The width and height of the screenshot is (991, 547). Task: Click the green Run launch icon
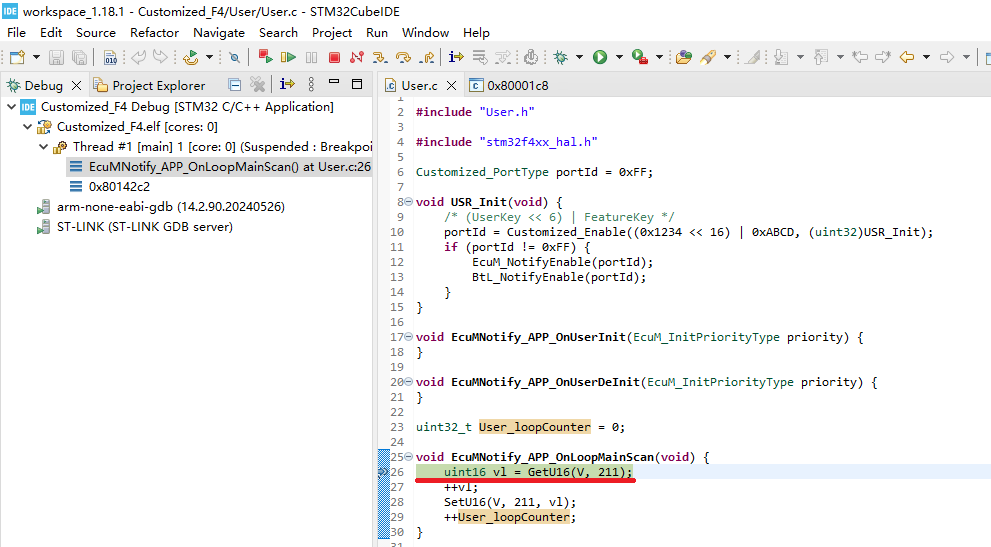(x=600, y=58)
